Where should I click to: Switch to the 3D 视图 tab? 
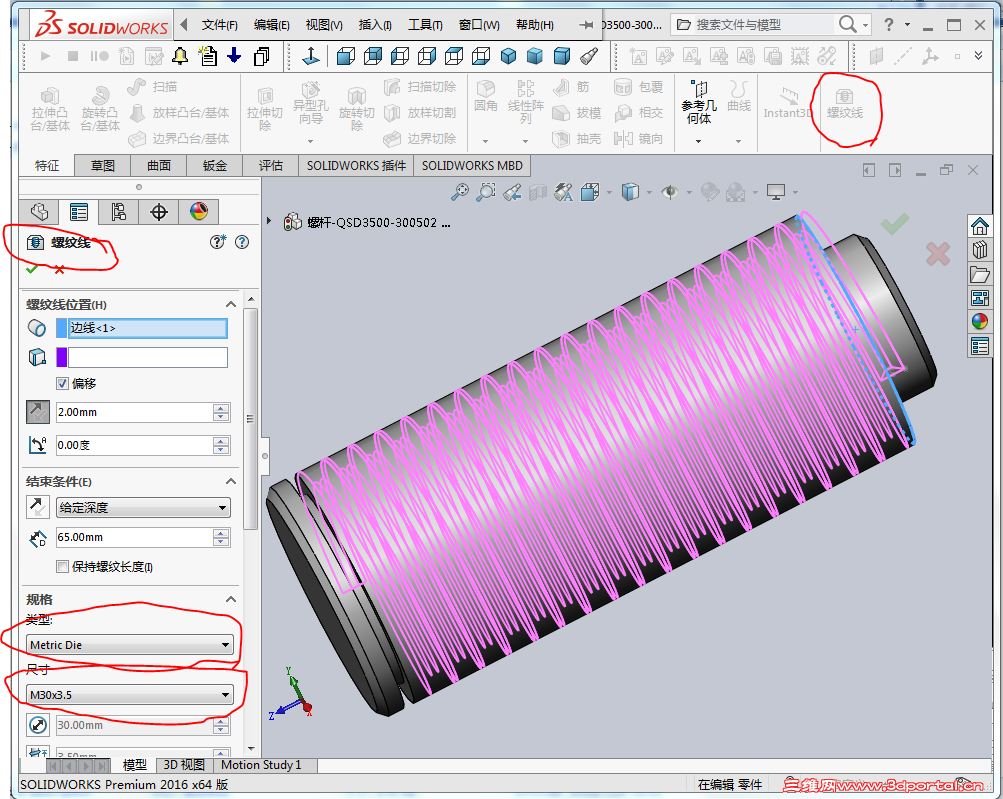click(x=184, y=765)
